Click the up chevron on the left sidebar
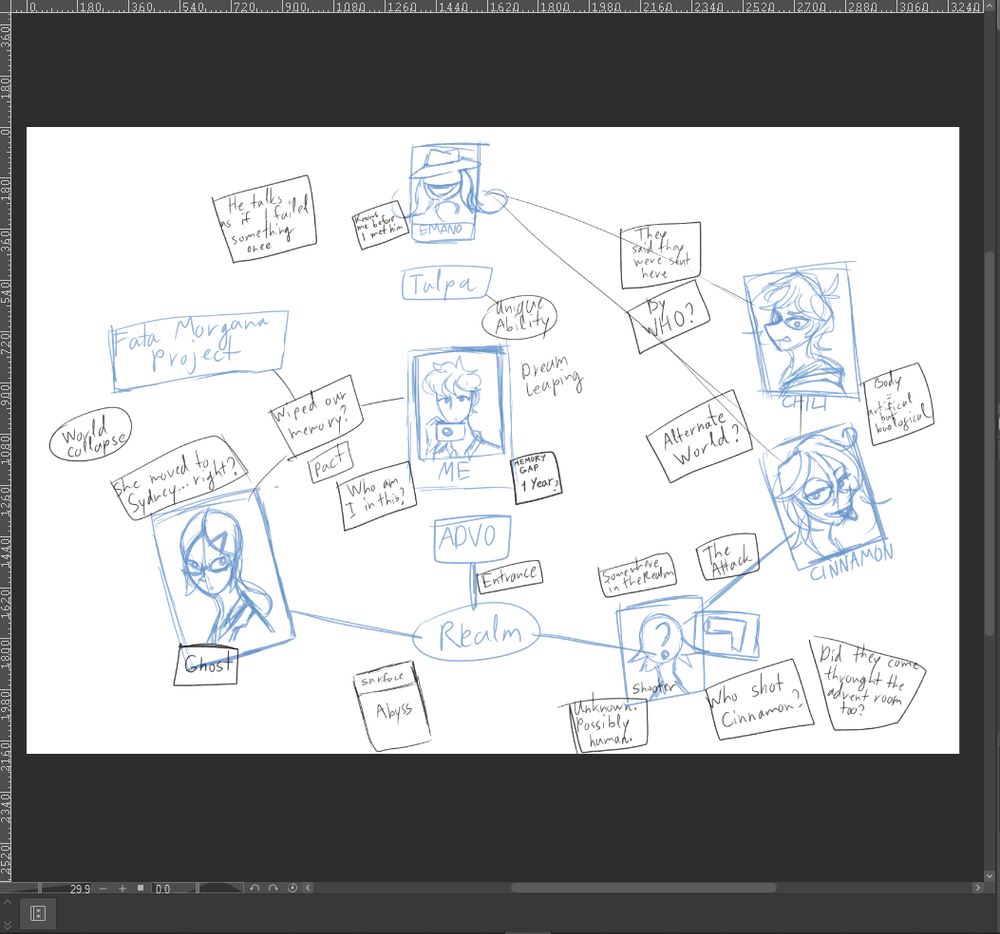 coord(6,902)
